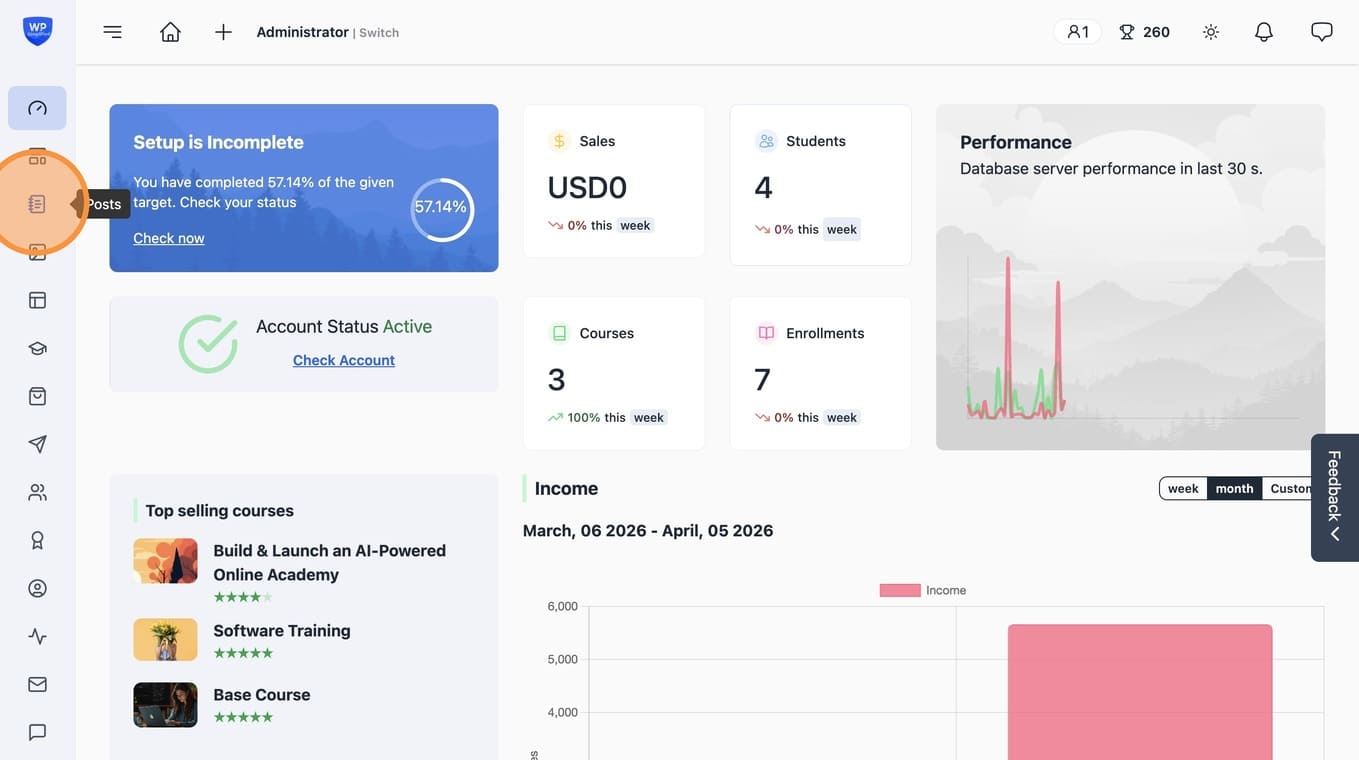Image resolution: width=1359 pixels, height=760 pixels.
Task: Open the trophy points badge showing 260
Action: (1144, 32)
